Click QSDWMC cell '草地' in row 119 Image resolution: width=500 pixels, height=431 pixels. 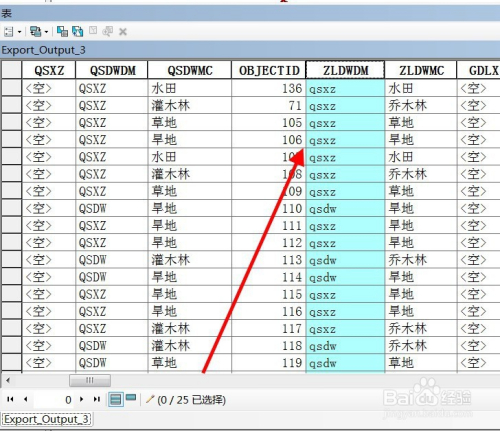(x=190, y=363)
